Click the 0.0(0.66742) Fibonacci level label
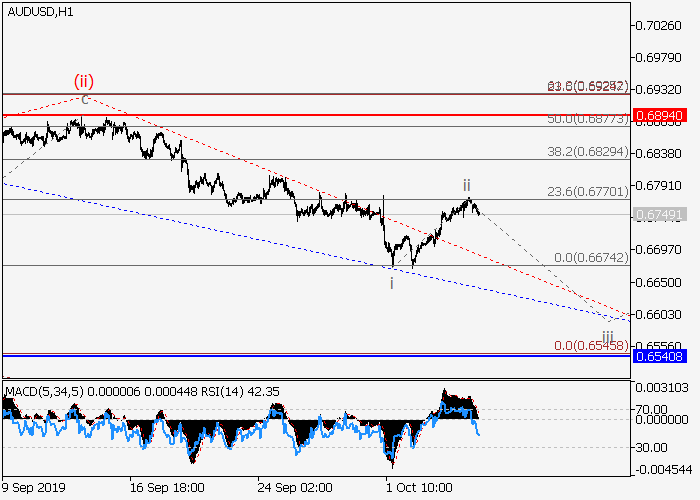Screen dimensions: 700x500 click(590, 257)
